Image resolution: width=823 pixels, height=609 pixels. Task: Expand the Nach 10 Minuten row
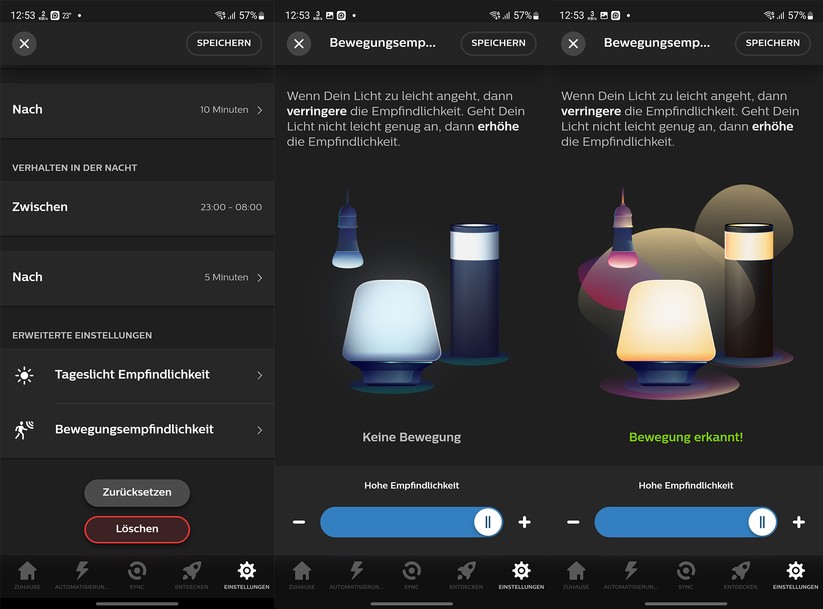[x=137, y=109]
